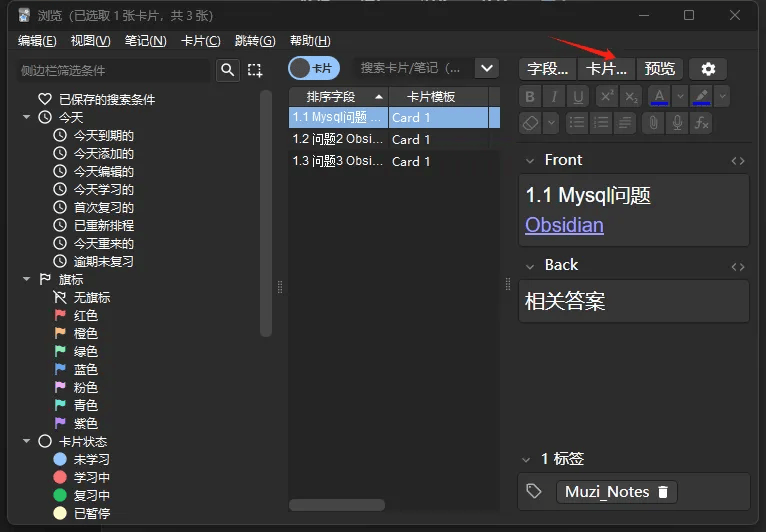The height and width of the screenshot is (532, 766).
Task: Open the 卡片... card templates button
Action: coord(606,69)
